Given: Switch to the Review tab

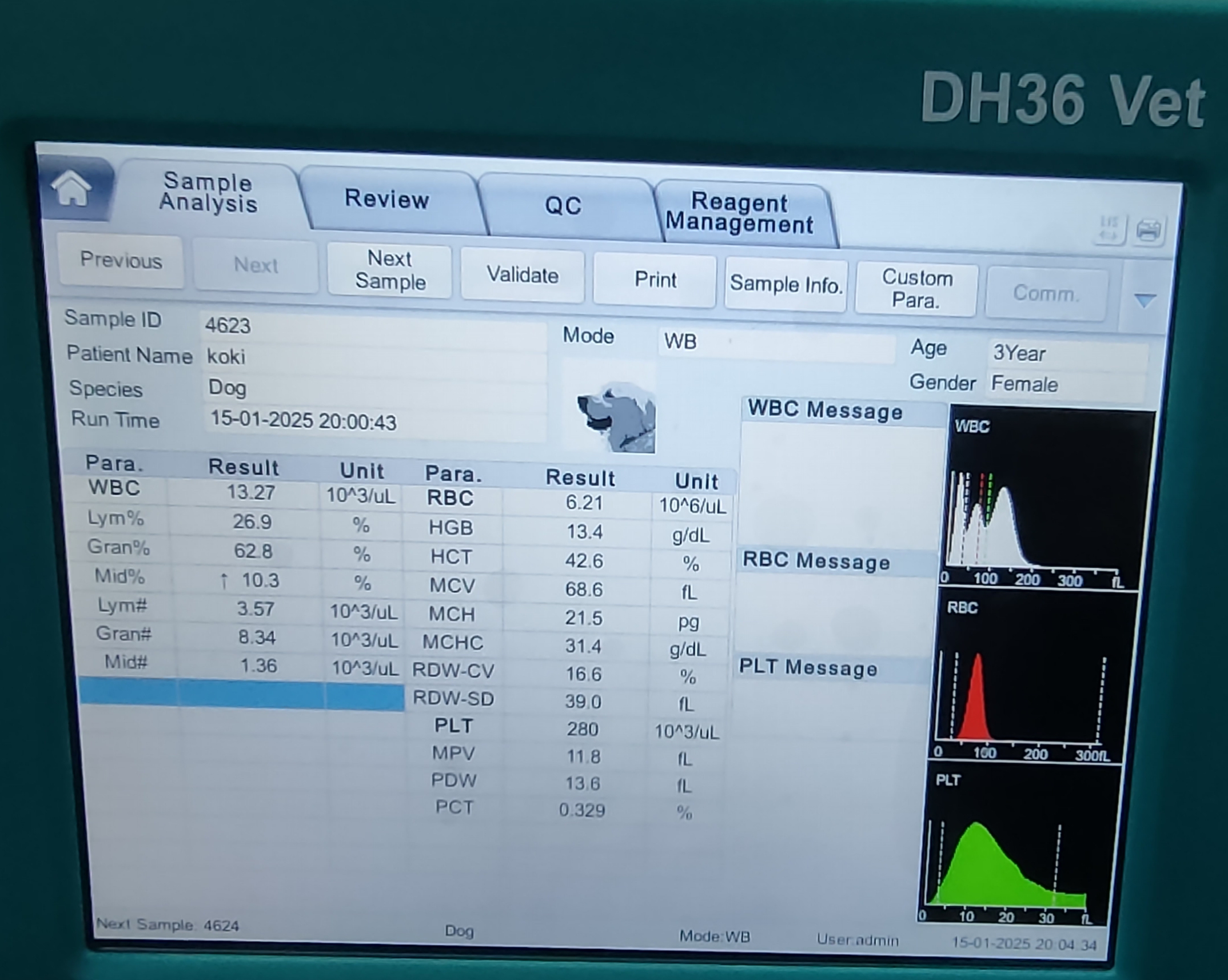Looking at the screenshot, I should pyautogui.click(x=387, y=199).
